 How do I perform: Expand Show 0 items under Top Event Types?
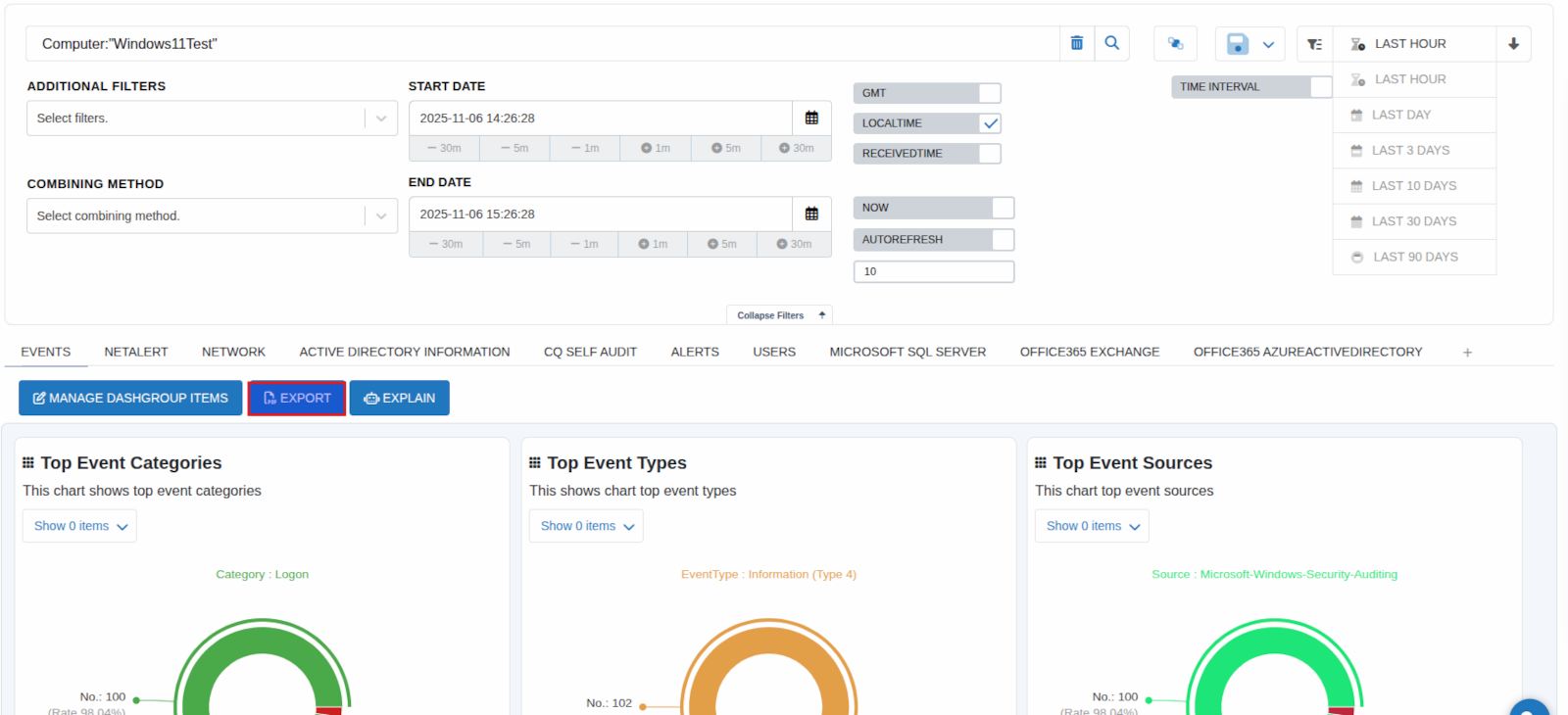click(x=586, y=526)
